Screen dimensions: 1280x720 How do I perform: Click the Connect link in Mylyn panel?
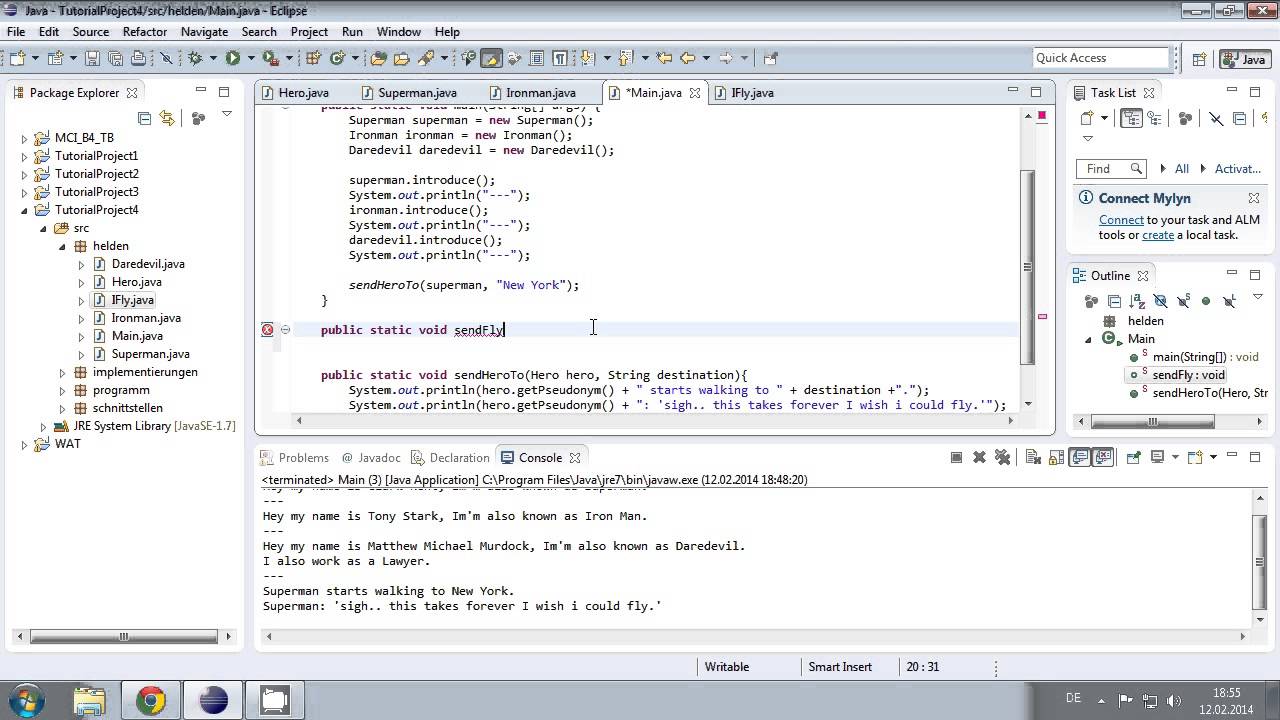click(x=1121, y=220)
